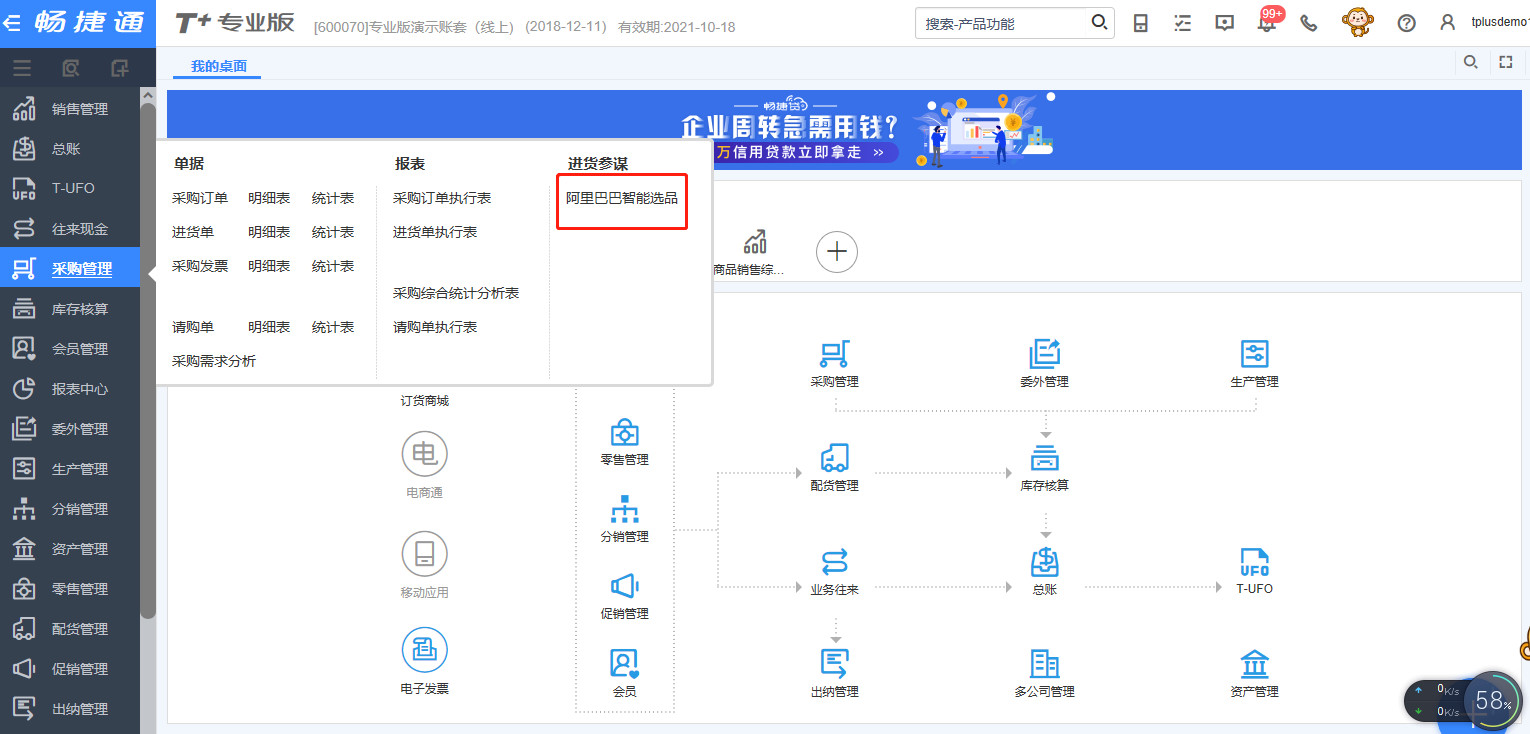Click the user account icon tplusdemo
Image resolution: width=1530 pixels, height=734 pixels.
[1447, 23]
